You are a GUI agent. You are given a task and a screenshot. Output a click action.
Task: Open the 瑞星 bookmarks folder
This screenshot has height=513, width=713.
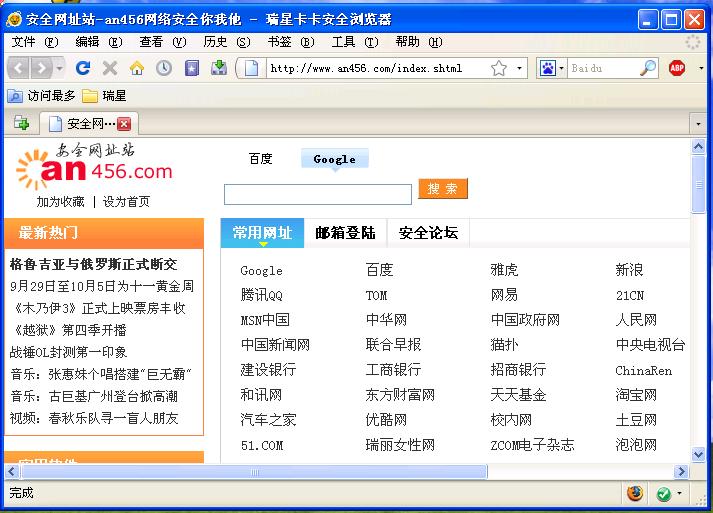[x=104, y=96]
